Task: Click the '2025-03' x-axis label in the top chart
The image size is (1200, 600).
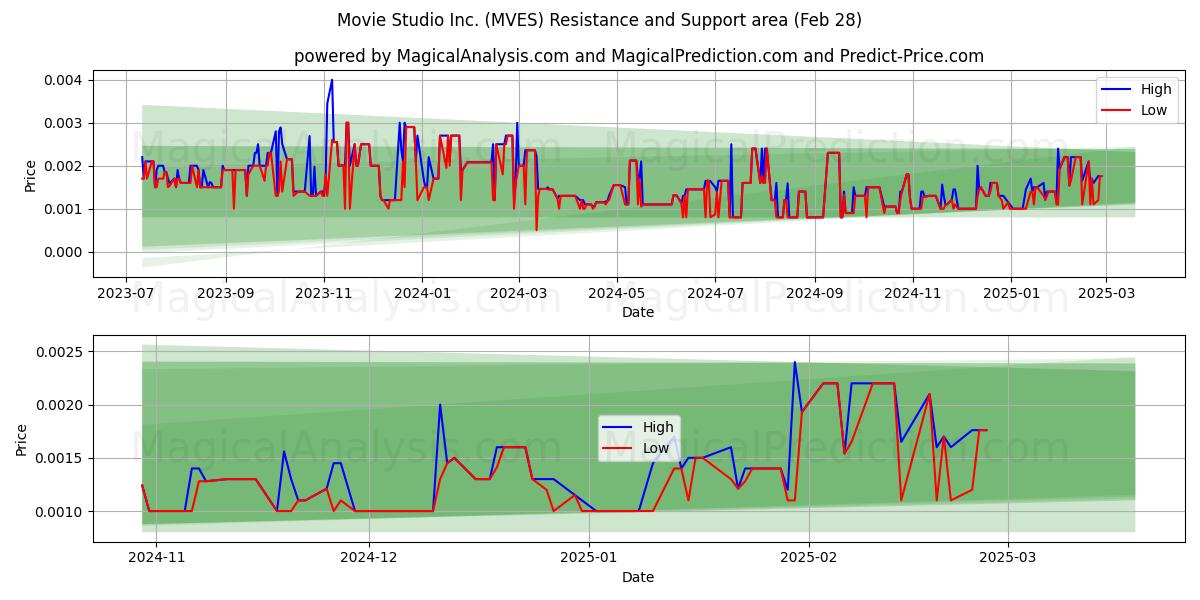Action: pos(1105,294)
